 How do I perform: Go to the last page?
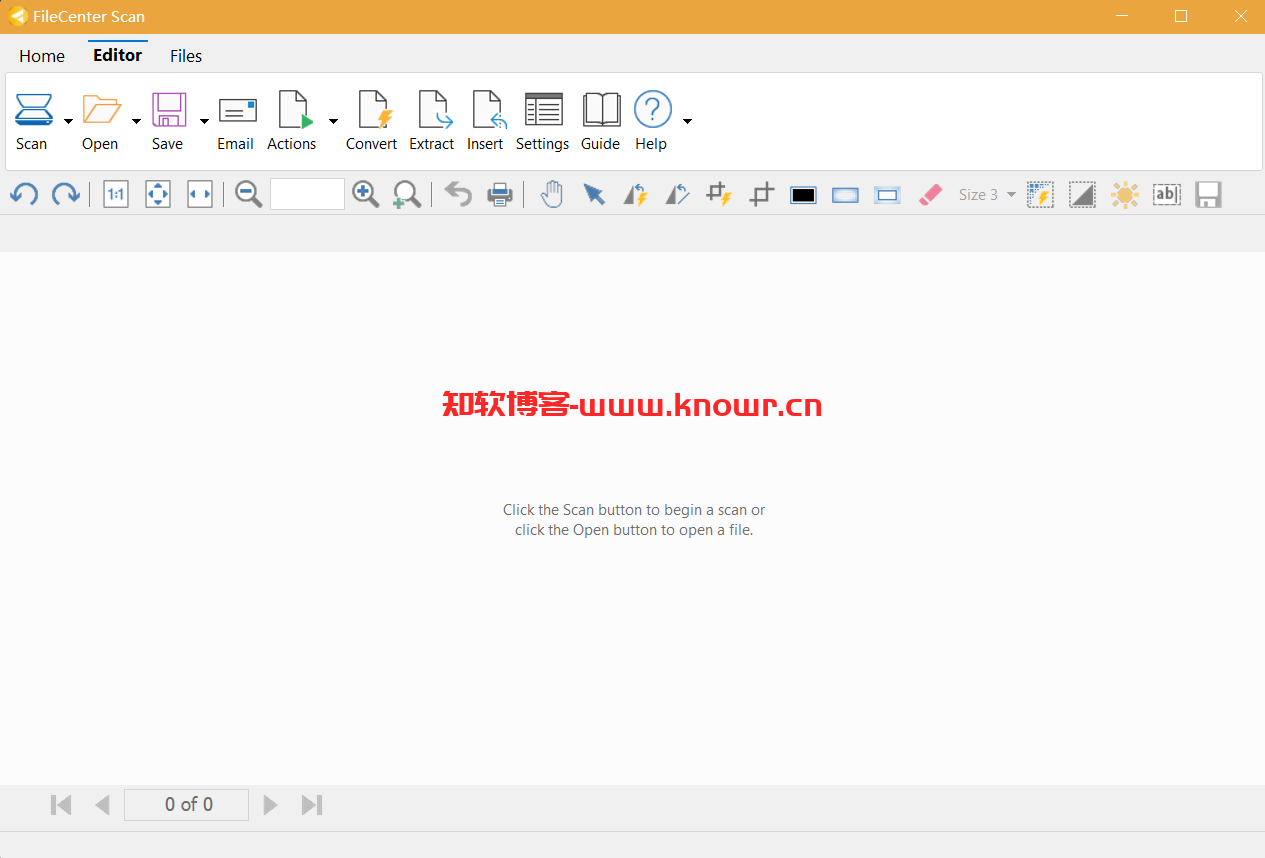(312, 805)
